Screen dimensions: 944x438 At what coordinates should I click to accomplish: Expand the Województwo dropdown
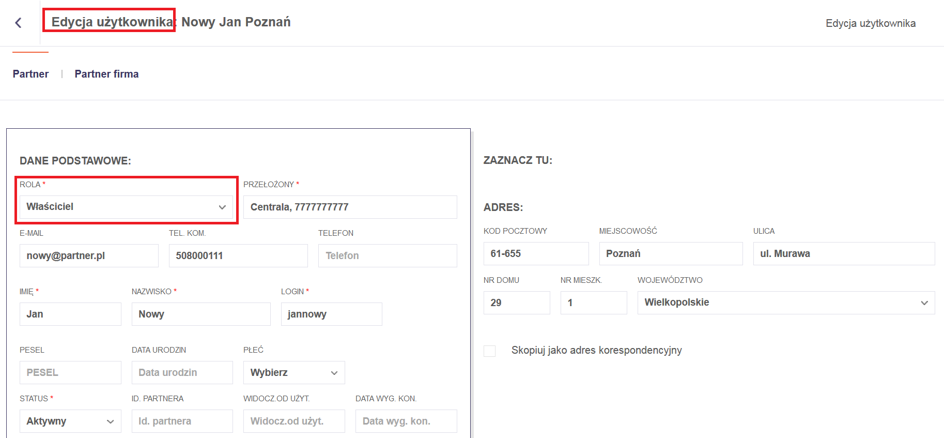785,303
